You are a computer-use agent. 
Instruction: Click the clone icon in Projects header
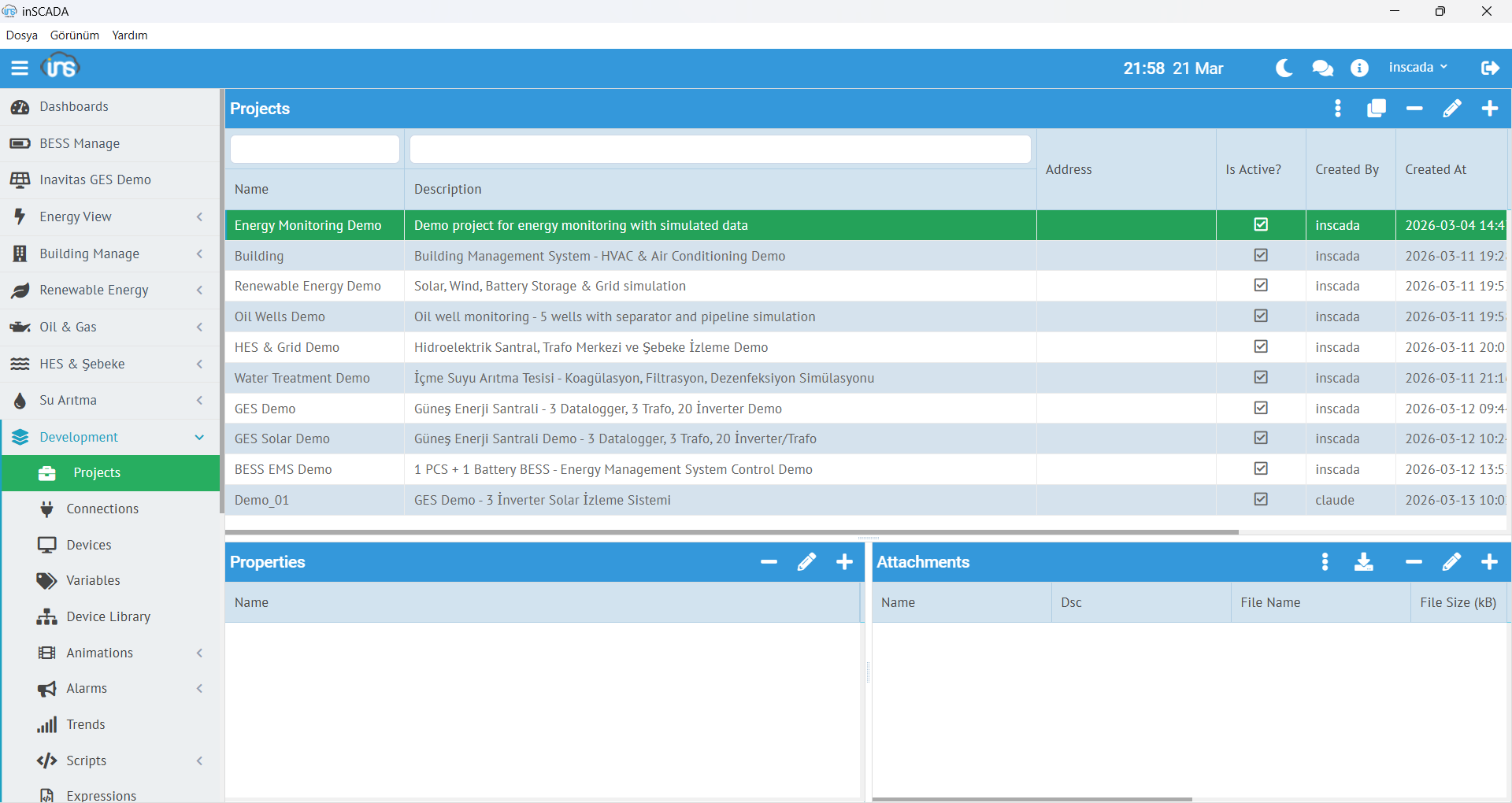1376,109
